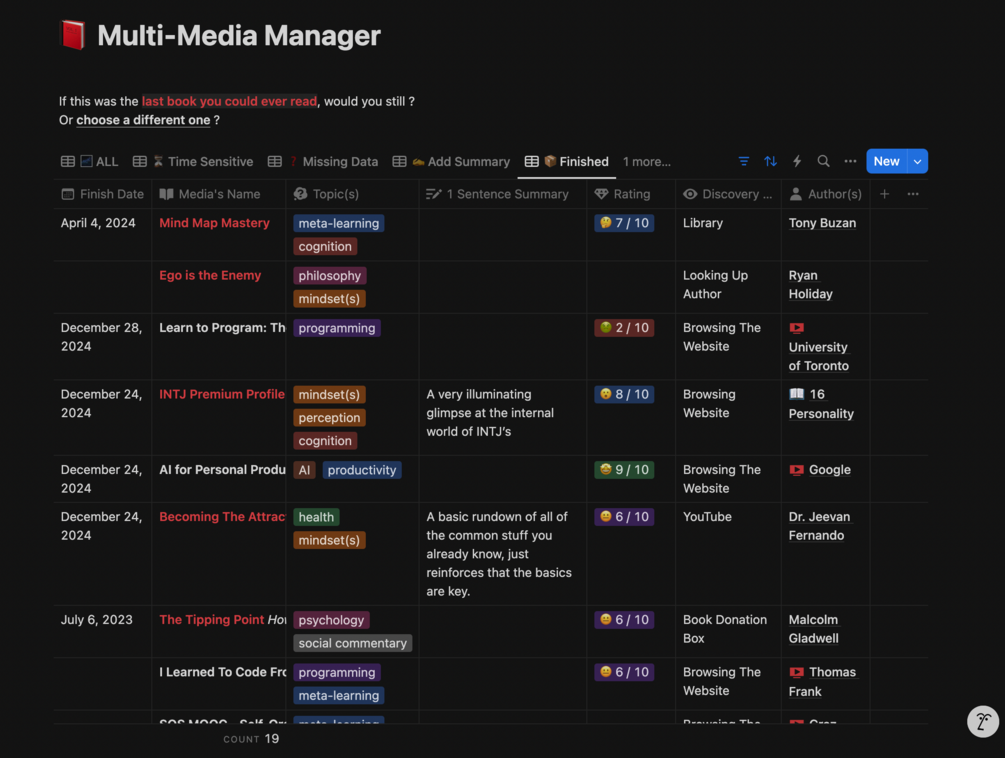
Task: Click calendar icon in Finish Date header
Action: (x=68, y=194)
